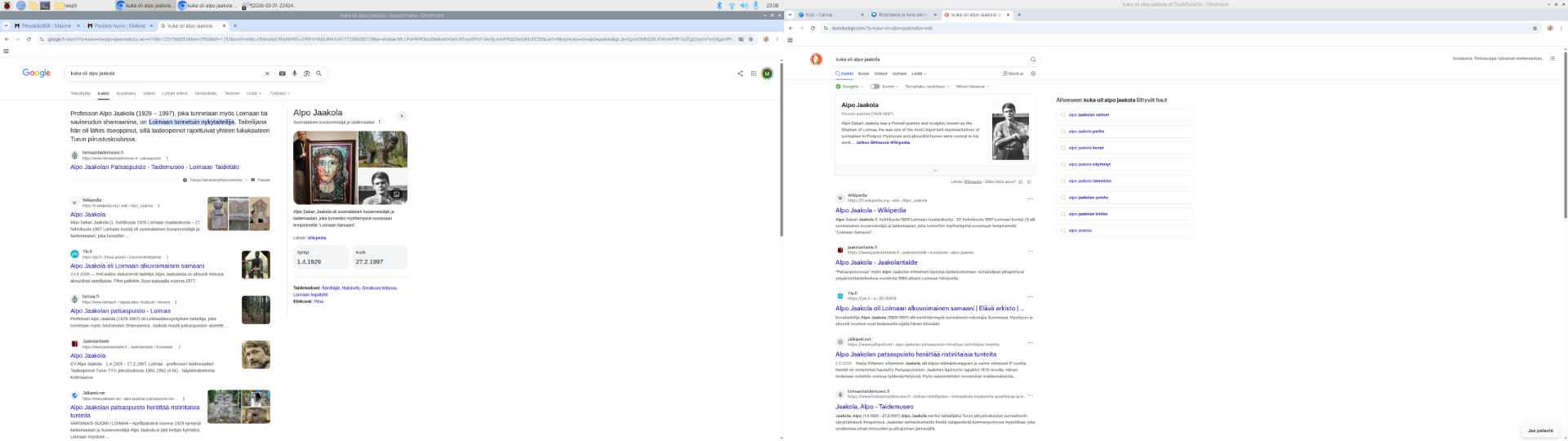The image size is (1568, 441).
Task: Toggle the Suomi region switch
Action: coord(875,87)
